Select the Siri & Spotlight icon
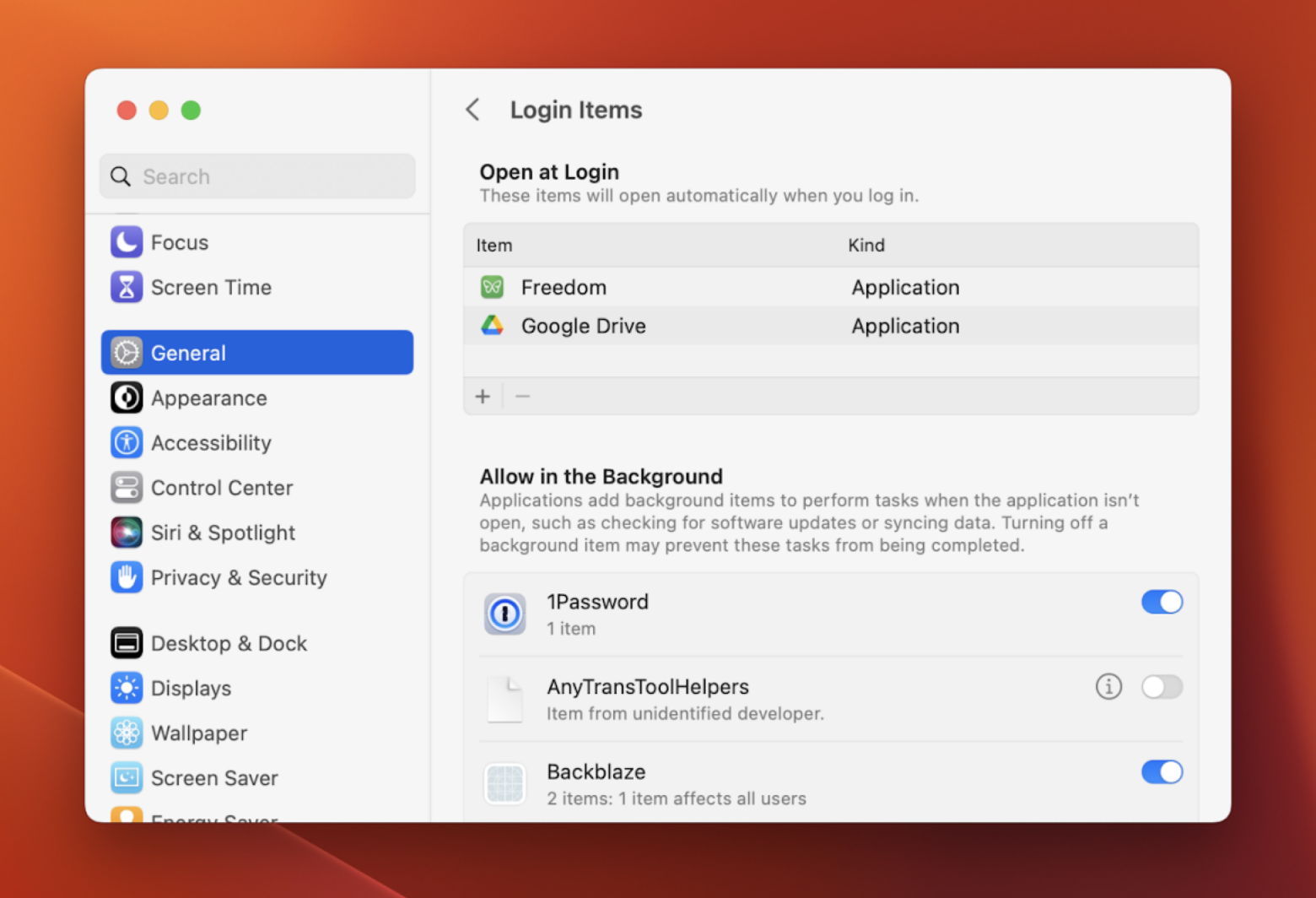This screenshot has width=1316, height=898. [126, 533]
